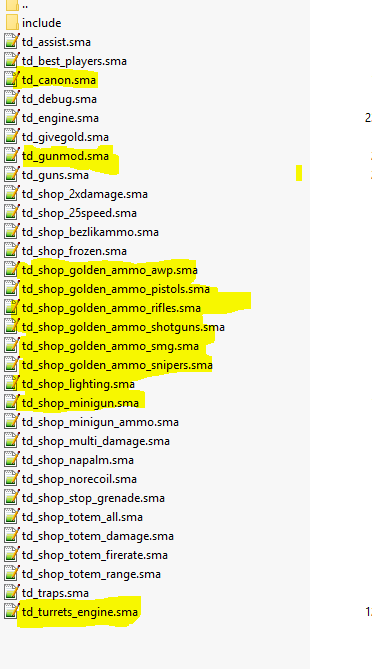The width and height of the screenshot is (372, 669).
Task: Click td_shop_2xdamage.sma filename
Action: [85, 194]
